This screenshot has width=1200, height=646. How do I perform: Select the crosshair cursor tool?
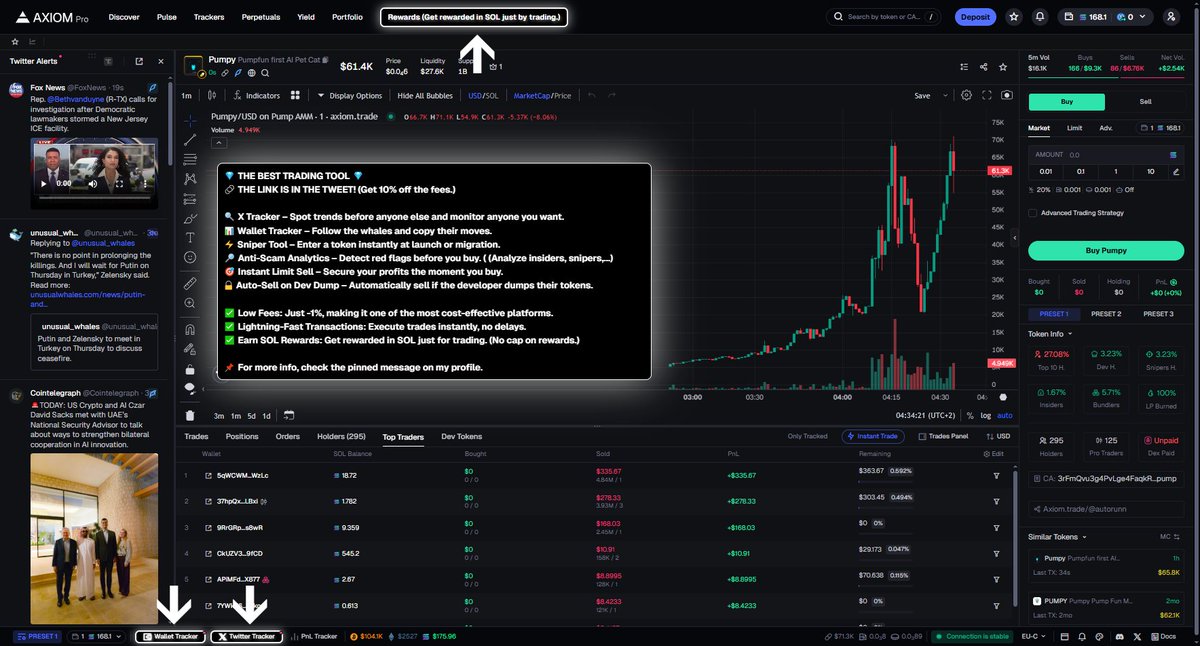pyautogui.click(x=190, y=119)
